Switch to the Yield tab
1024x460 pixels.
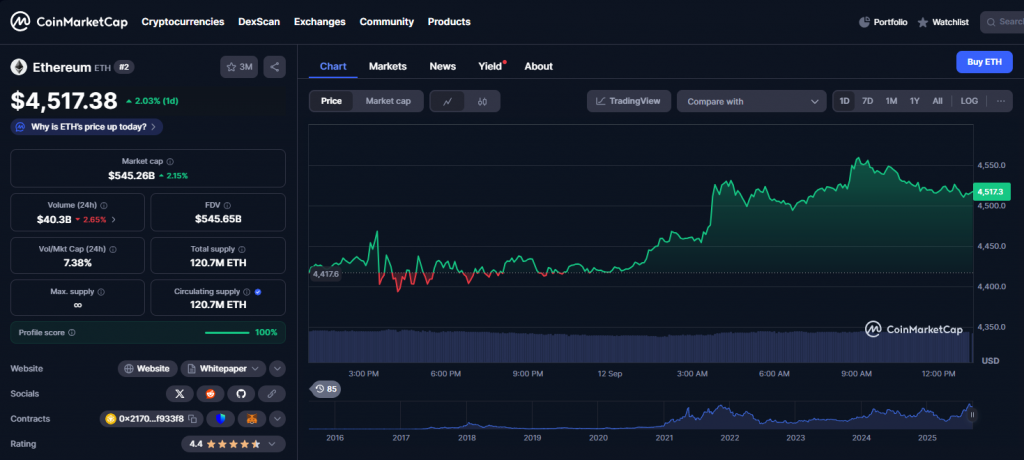(490, 66)
